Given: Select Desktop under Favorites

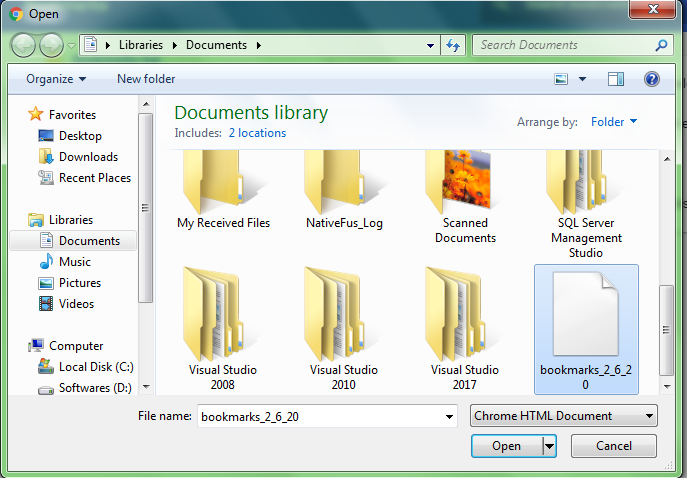Looking at the screenshot, I should pos(70,136).
